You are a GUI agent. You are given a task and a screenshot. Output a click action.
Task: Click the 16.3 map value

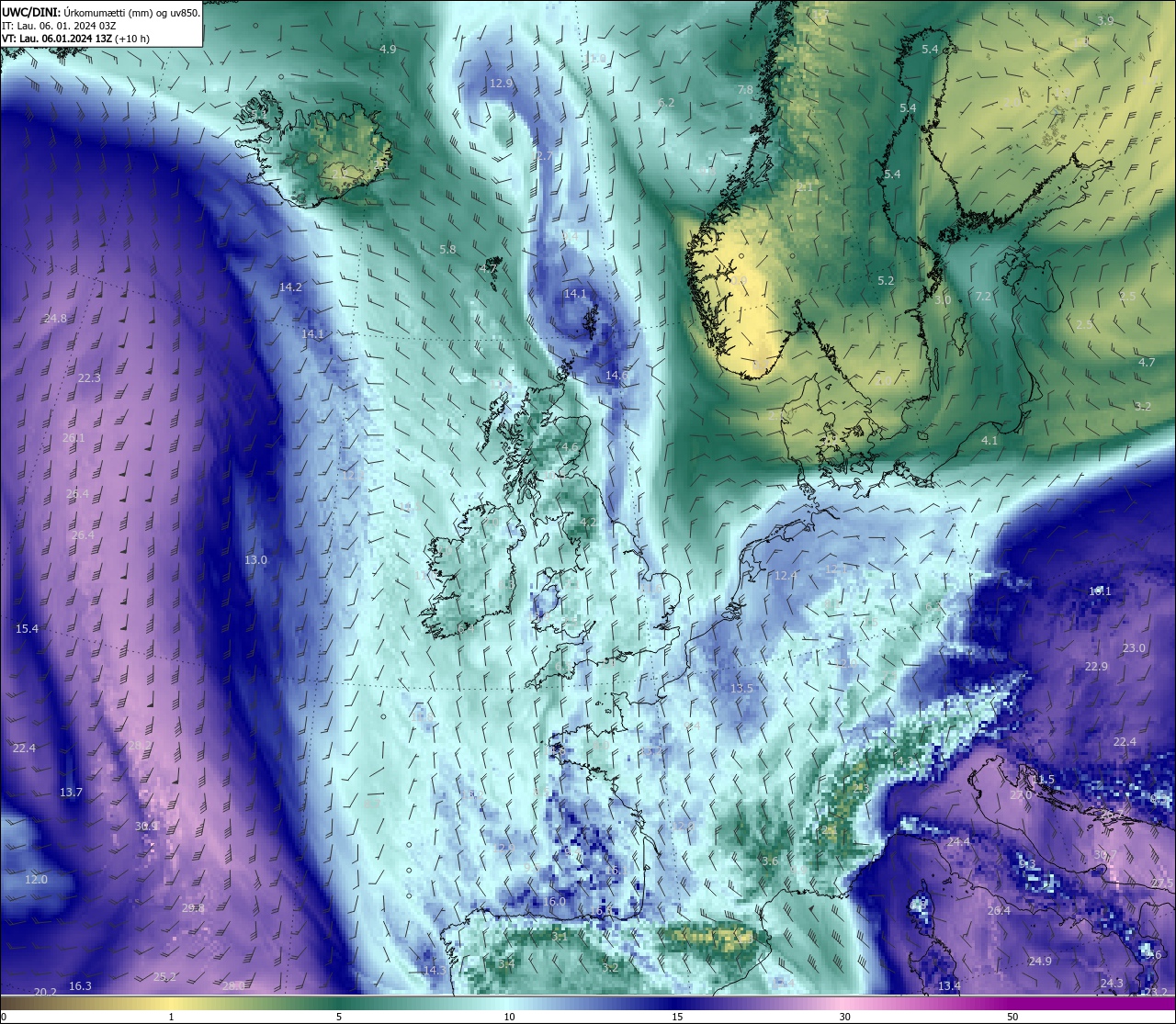[x=80, y=986]
